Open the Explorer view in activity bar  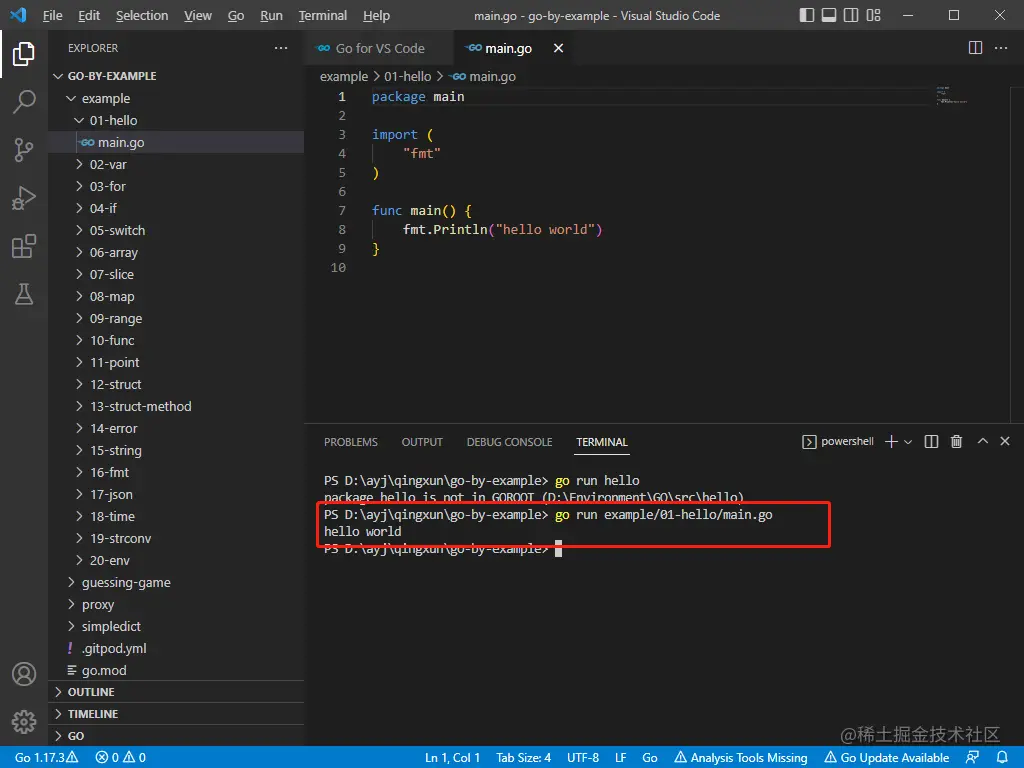point(24,54)
